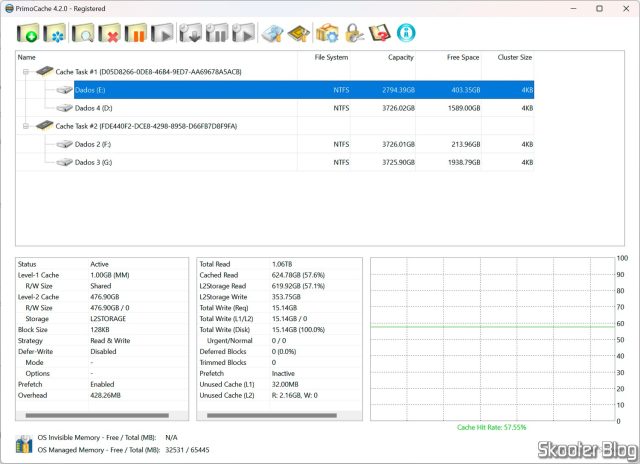Click the Total Read value 1.06TB
This screenshot has width=640, height=464.
coord(282,264)
